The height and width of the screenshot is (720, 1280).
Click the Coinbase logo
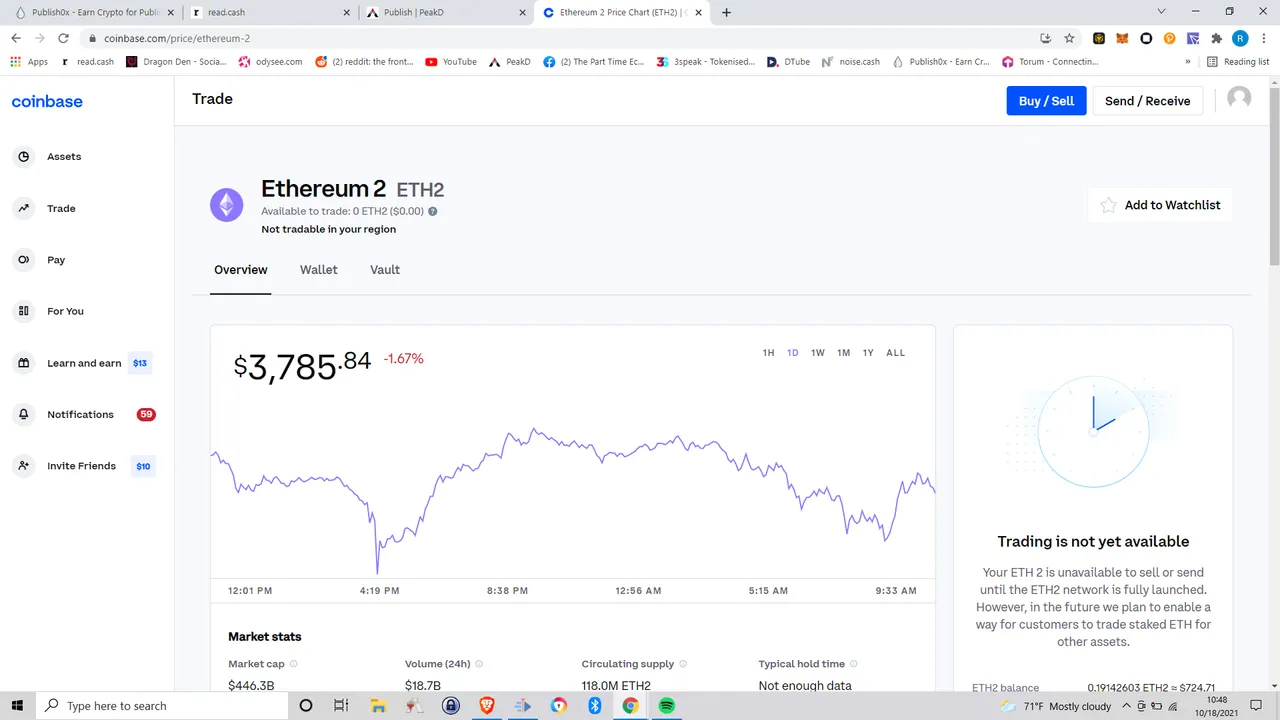click(47, 101)
